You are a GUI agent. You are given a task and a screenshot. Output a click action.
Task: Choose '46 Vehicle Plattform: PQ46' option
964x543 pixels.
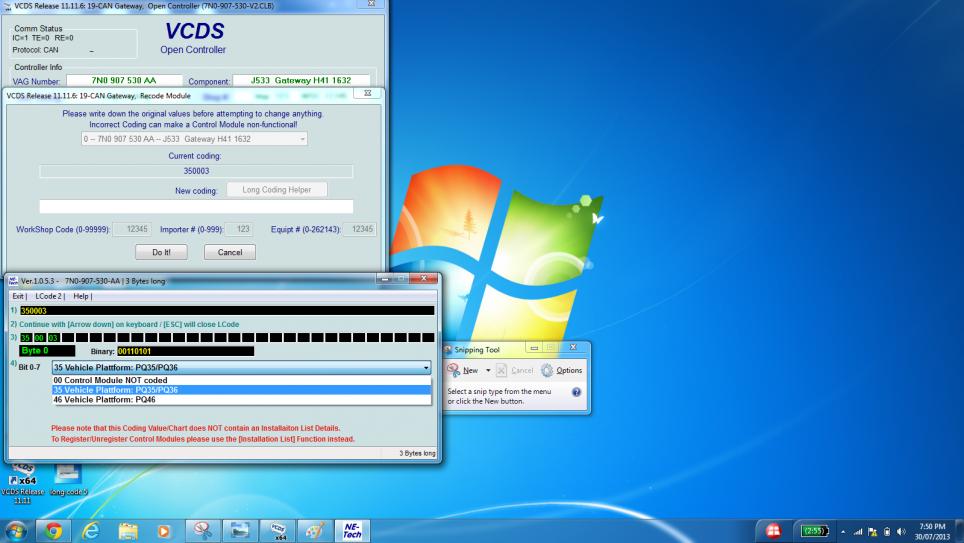(x=242, y=400)
